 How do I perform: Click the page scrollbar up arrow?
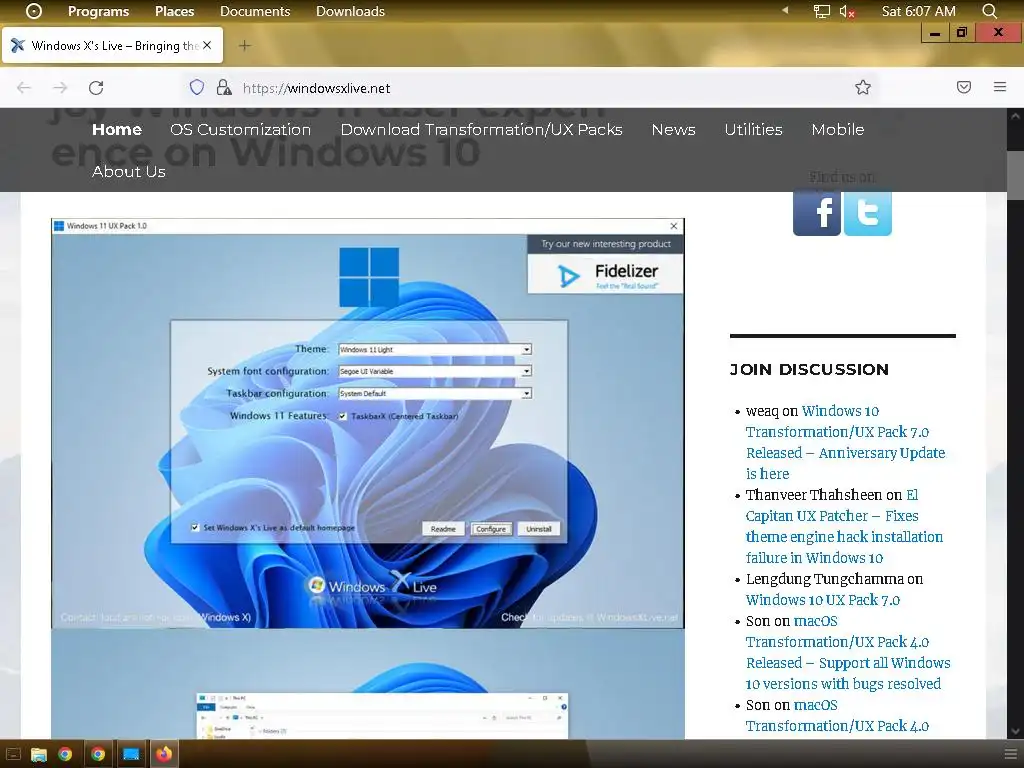1016,116
